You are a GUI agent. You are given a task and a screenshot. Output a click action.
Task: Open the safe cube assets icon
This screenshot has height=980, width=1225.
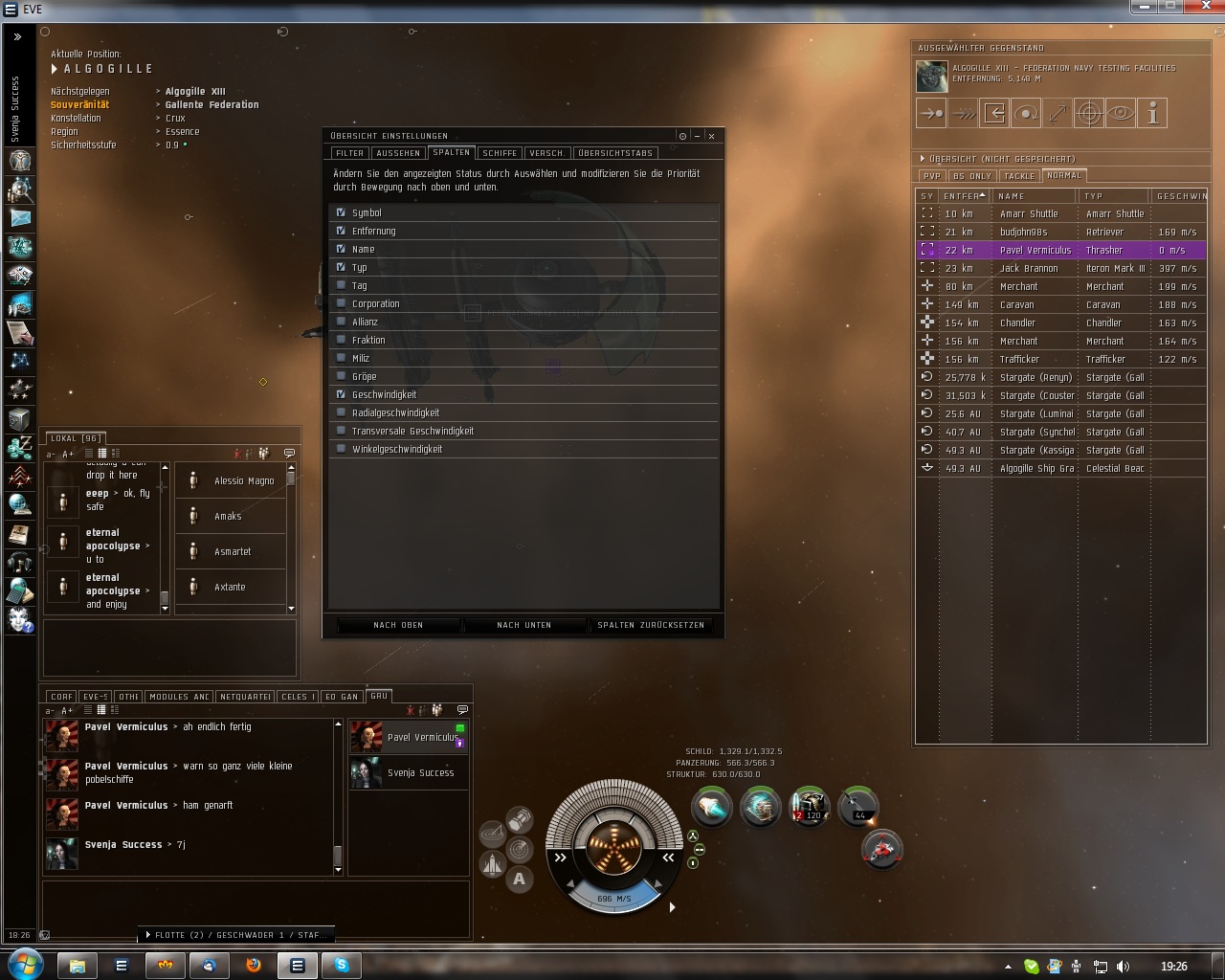20,418
